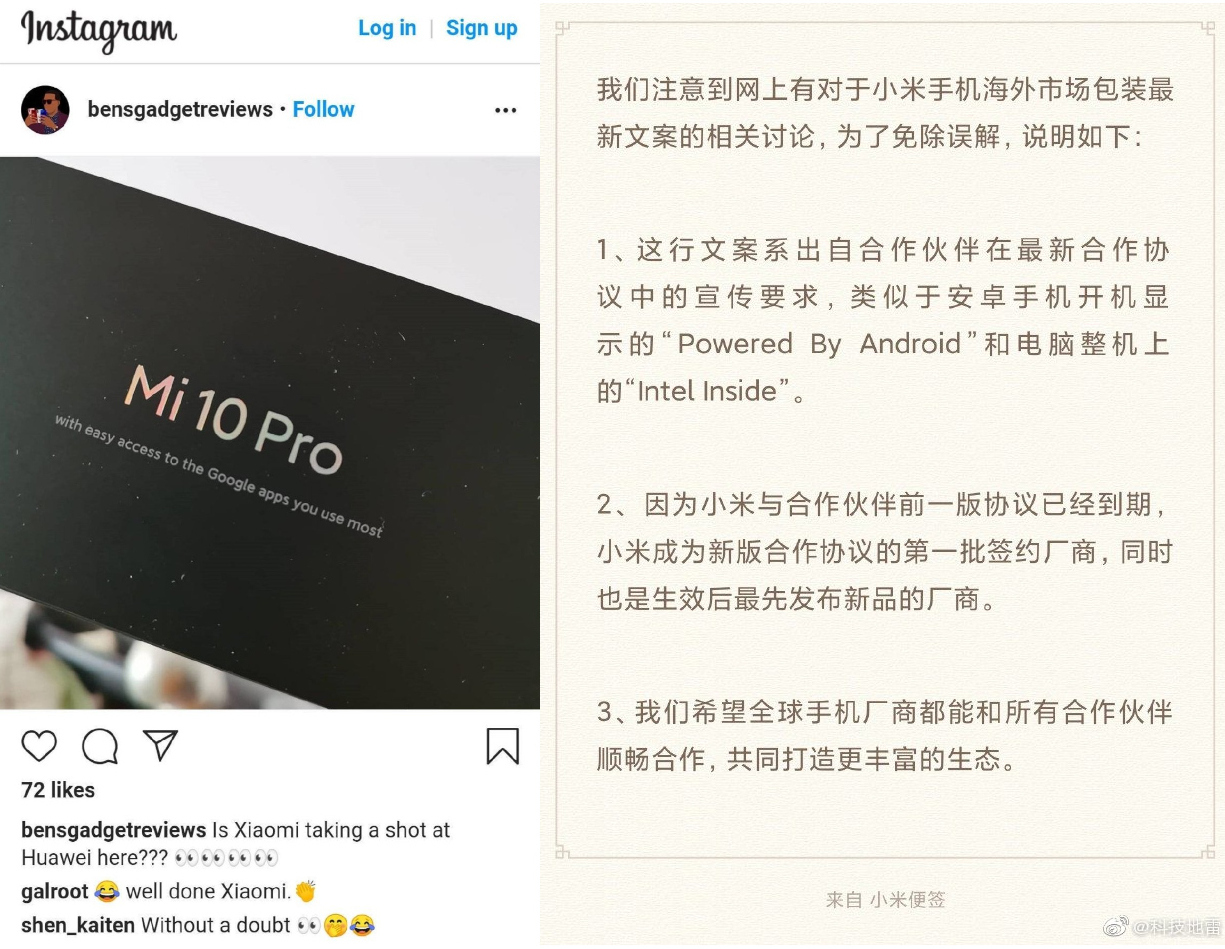Save post with bookmark icon
Image resolution: width=1225 pixels, height=949 pixels.
(x=503, y=746)
